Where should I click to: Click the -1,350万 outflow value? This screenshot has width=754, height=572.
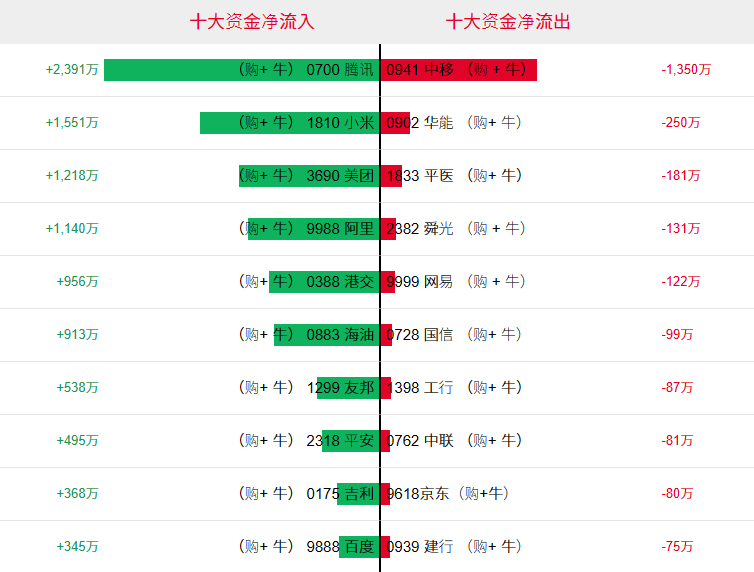[x=686, y=70]
